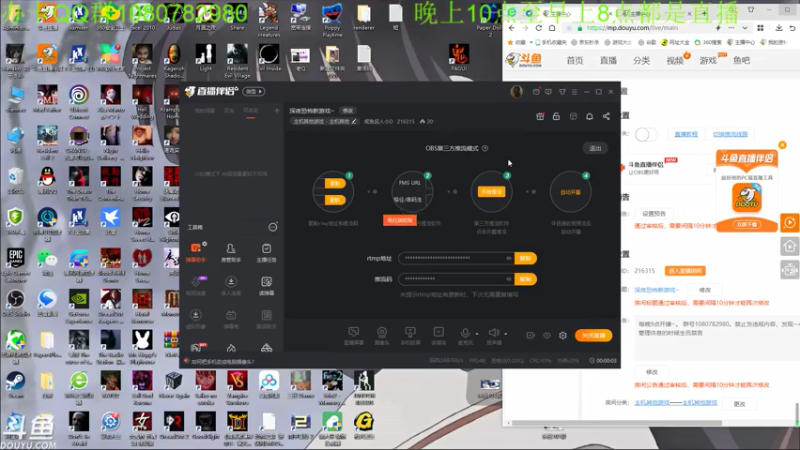Click the browser refresh icon

pos(538,28)
